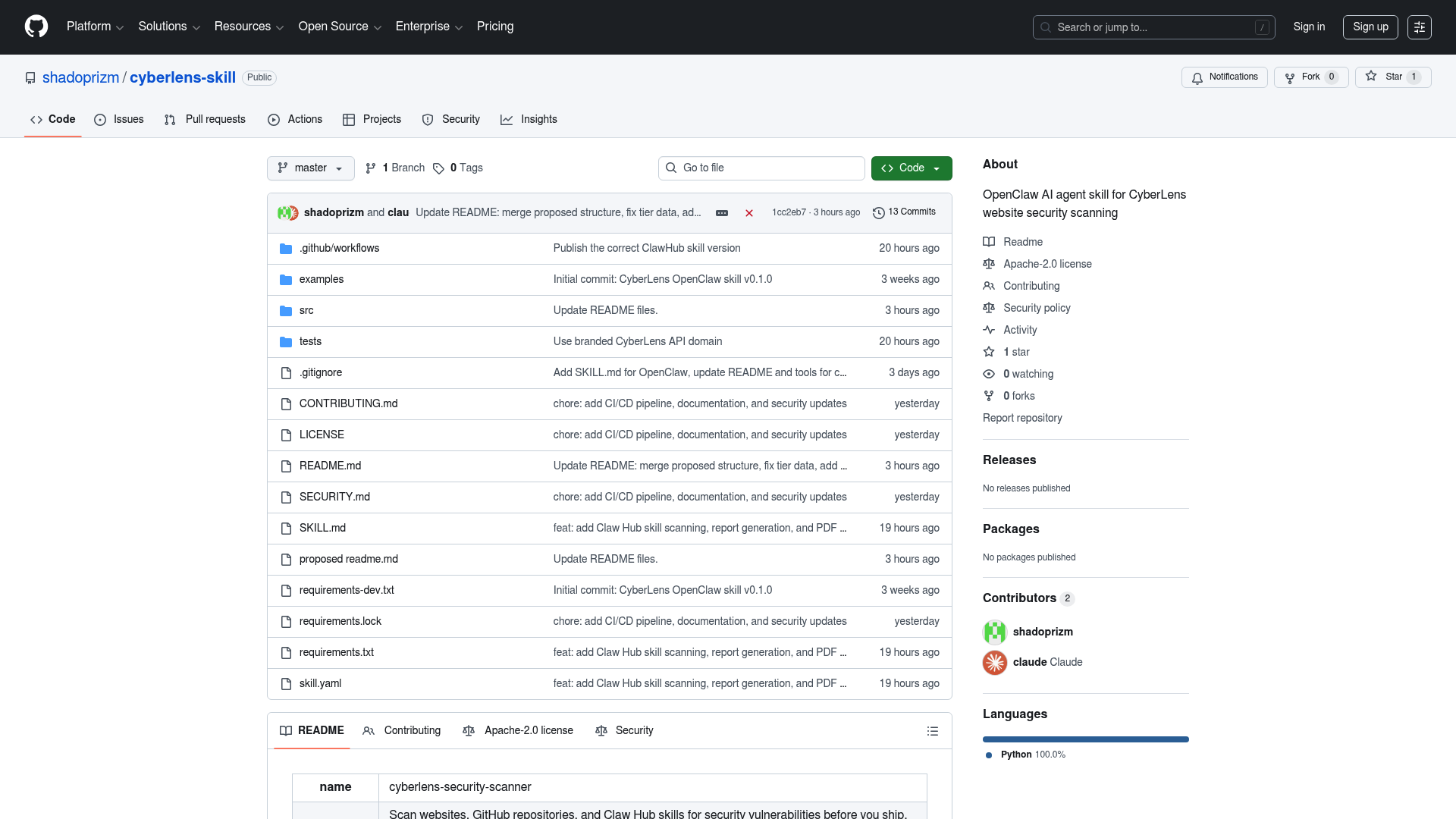View the 0 watching list
1456x819 pixels.
1028,374
